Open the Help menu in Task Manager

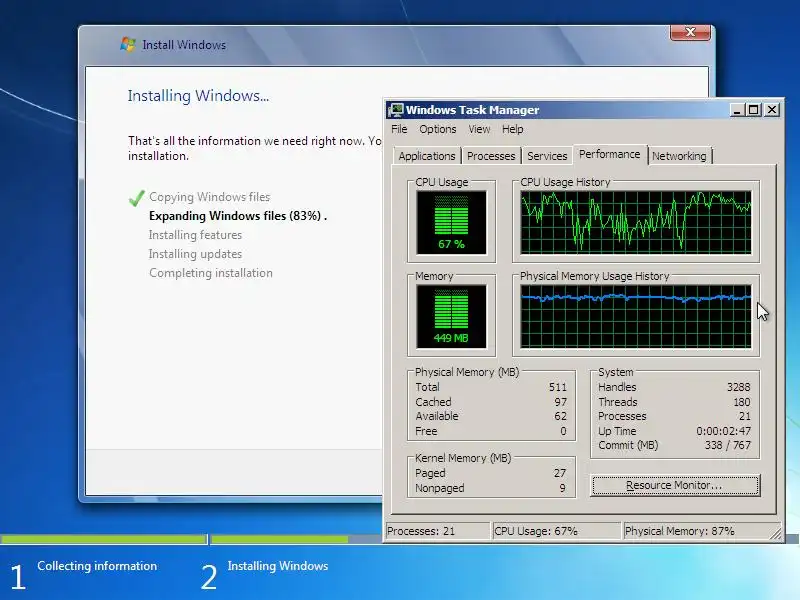[x=512, y=129]
